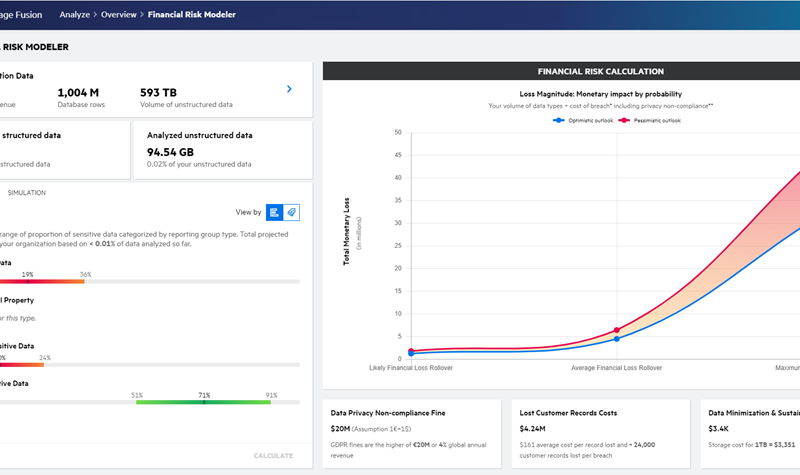Click the '36%' range end label
Viewport: 800px width, 475px height.
[85, 274]
